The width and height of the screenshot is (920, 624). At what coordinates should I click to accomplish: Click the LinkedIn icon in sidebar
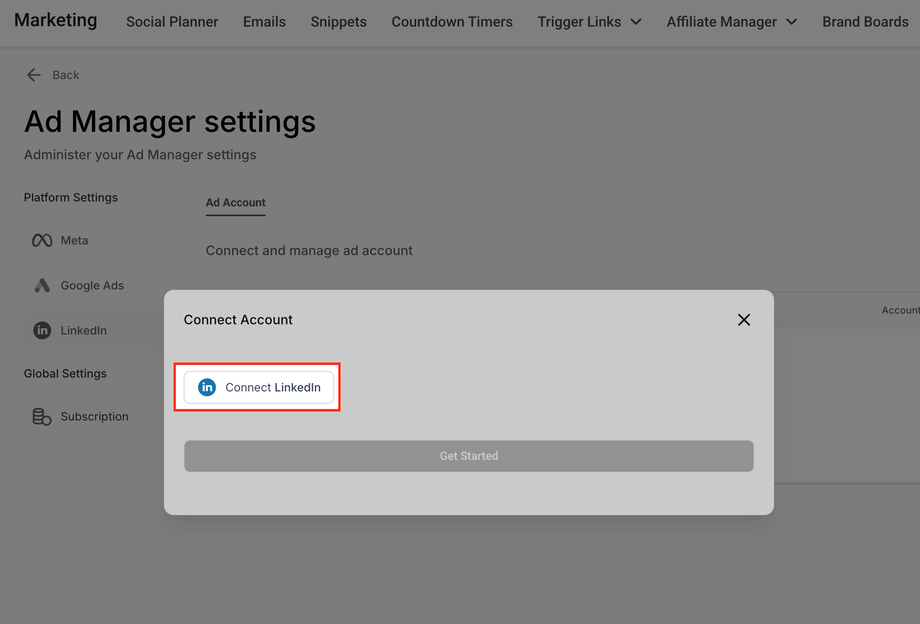coord(42,330)
